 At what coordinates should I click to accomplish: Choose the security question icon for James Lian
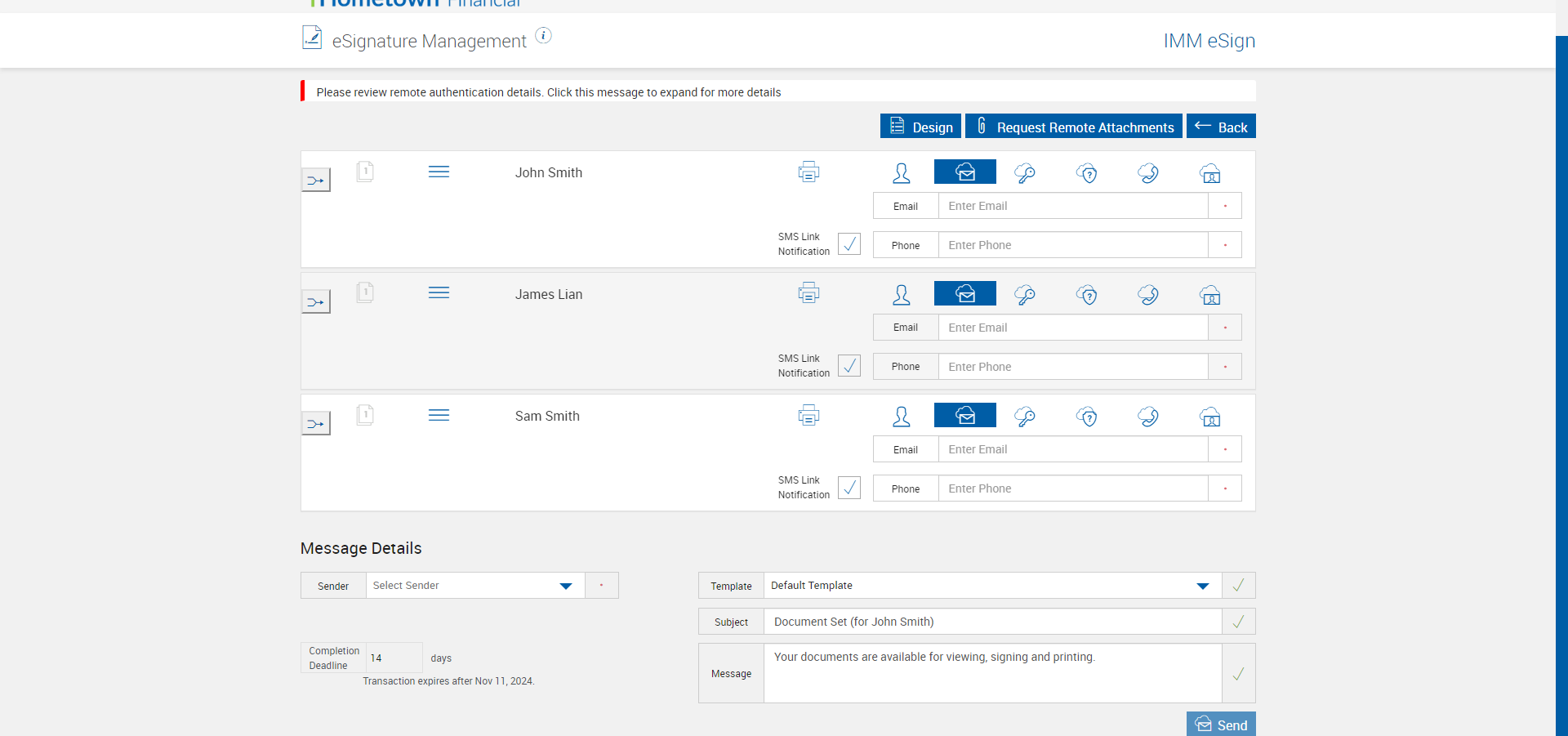point(1087,294)
